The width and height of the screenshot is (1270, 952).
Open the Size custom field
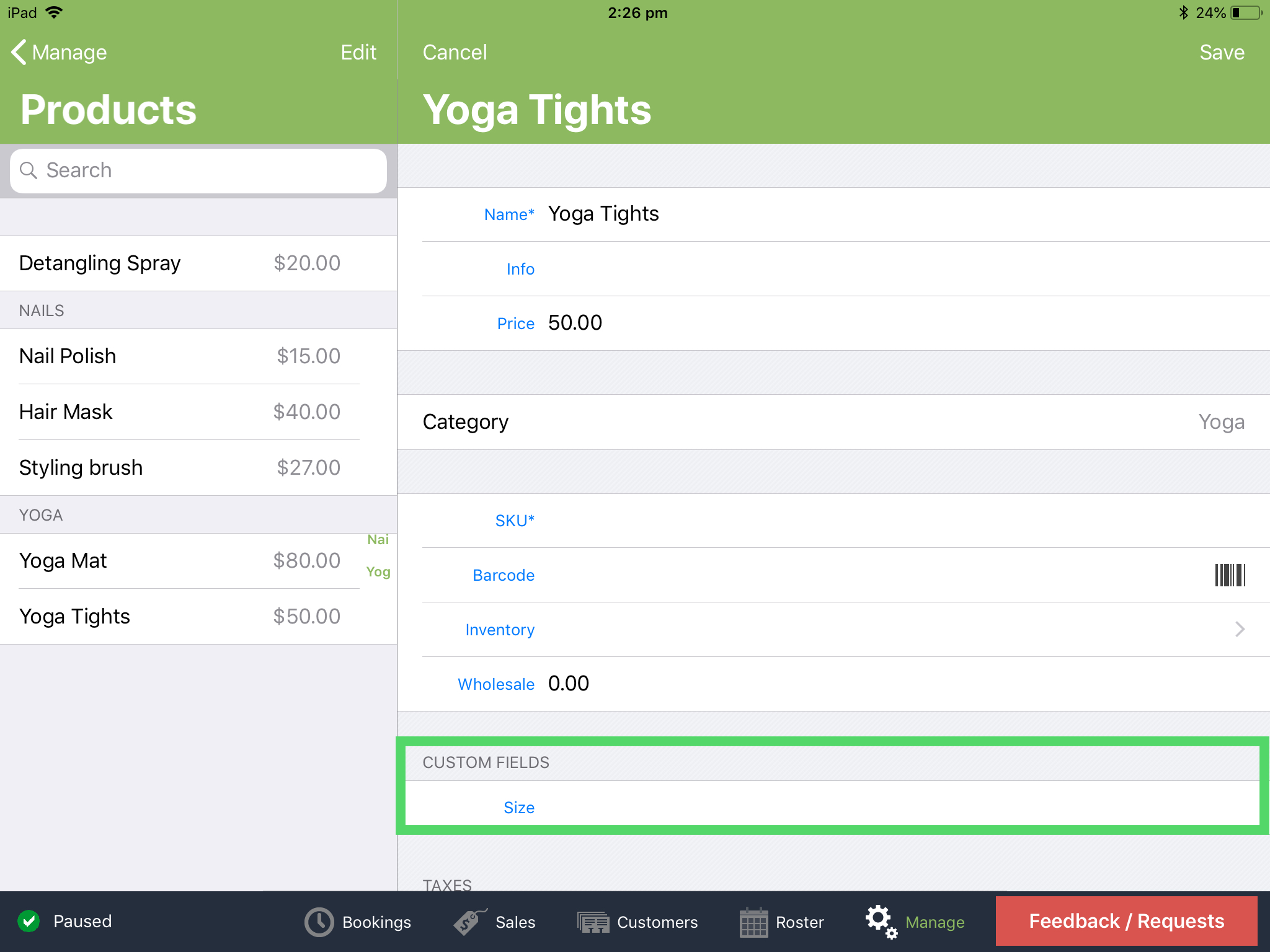(520, 807)
